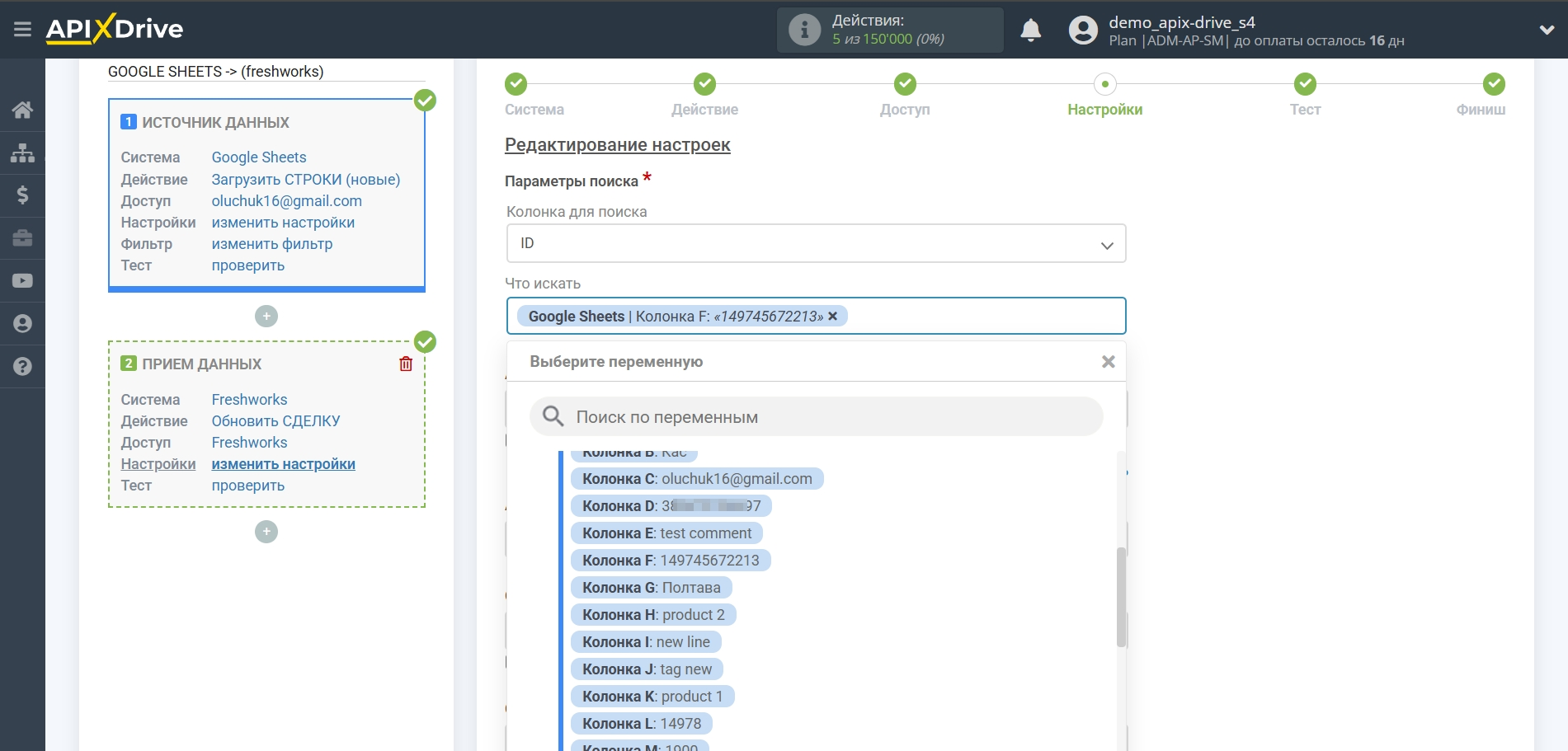Open the YouTube video tutorials icon

tap(22, 281)
